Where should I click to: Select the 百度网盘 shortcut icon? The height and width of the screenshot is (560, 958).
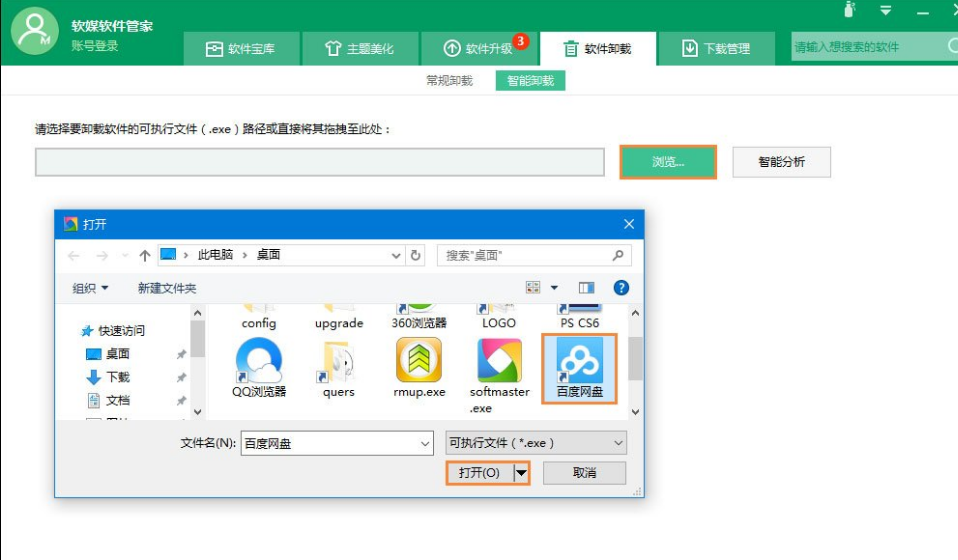pos(579,368)
